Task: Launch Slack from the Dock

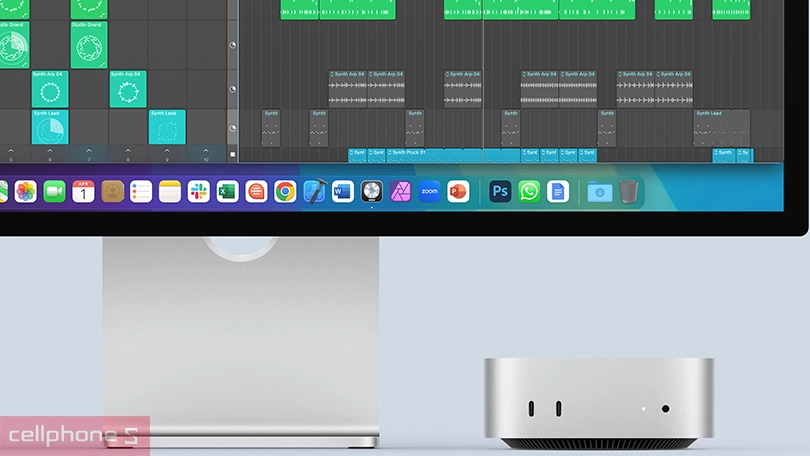Action: (198, 192)
